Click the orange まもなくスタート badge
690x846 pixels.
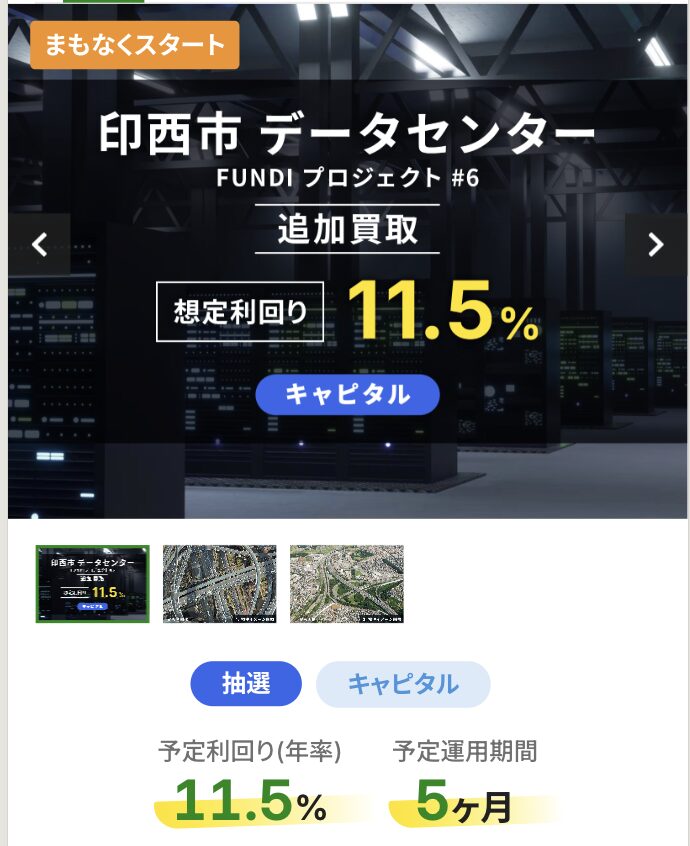[134, 45]
